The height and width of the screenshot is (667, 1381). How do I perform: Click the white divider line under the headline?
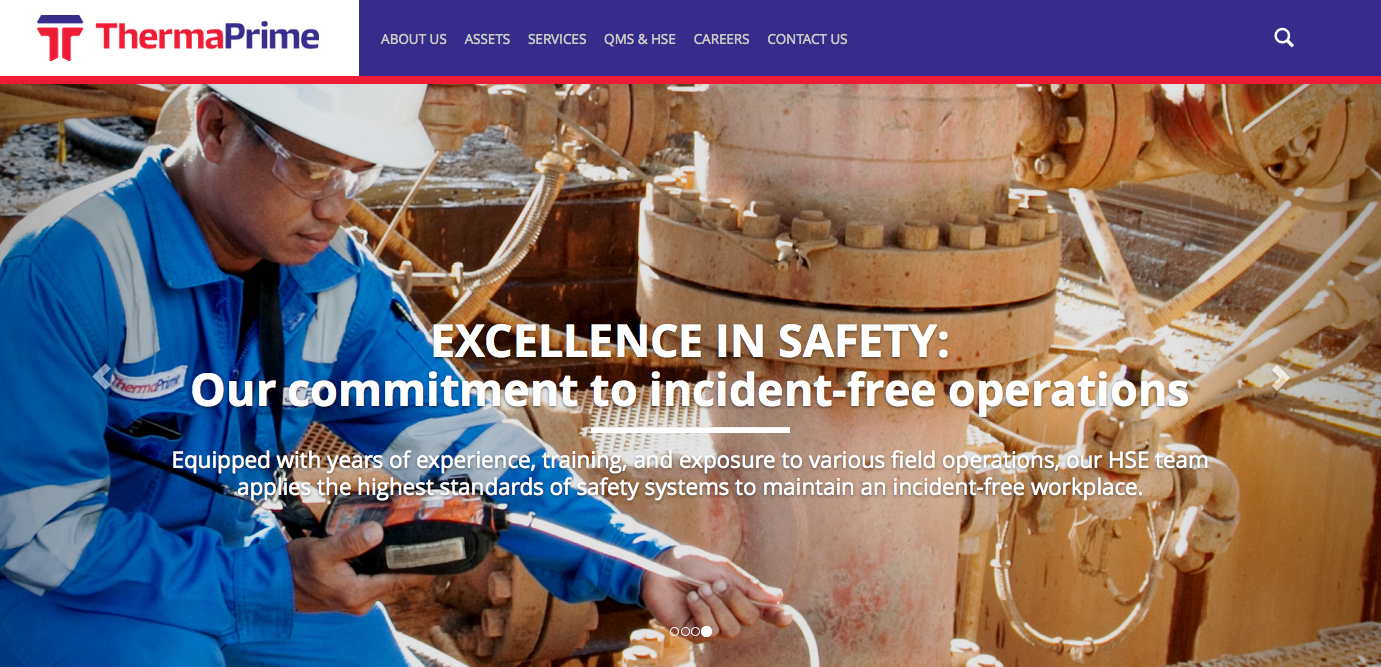[x=690, y=430]
